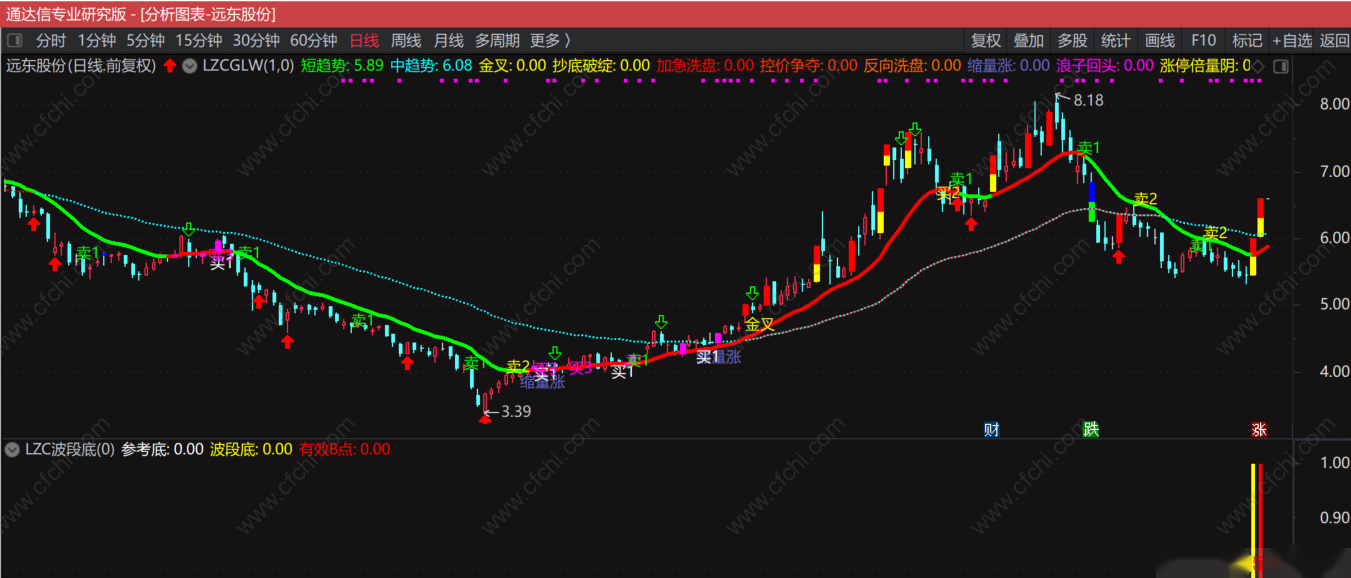
Task: Click the F10 company info button
Action: tap(1203, 41)
